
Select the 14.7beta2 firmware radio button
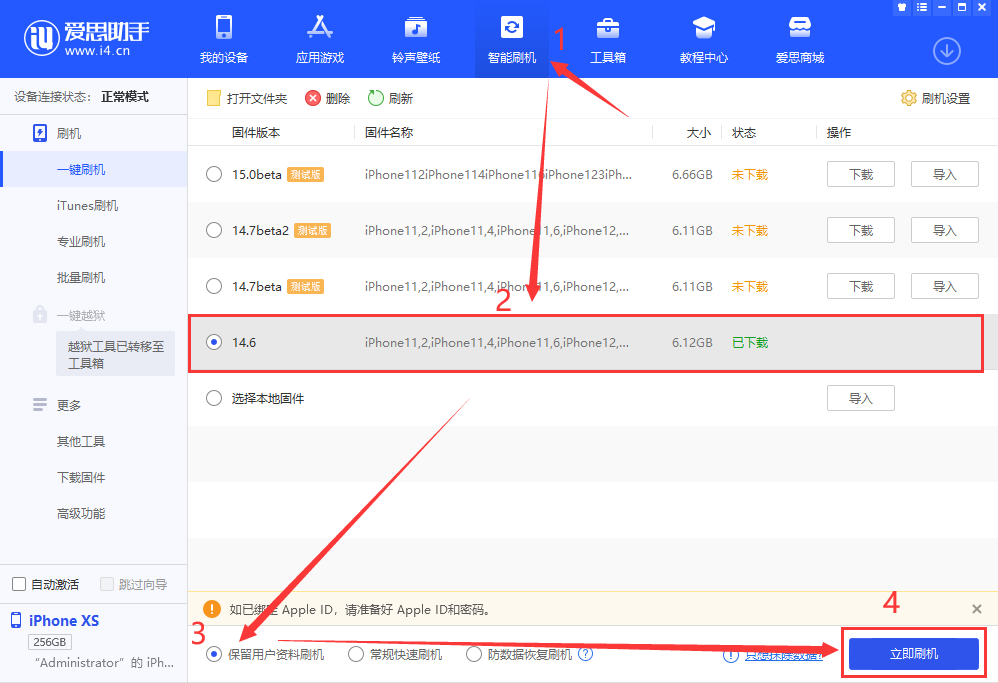213,230
